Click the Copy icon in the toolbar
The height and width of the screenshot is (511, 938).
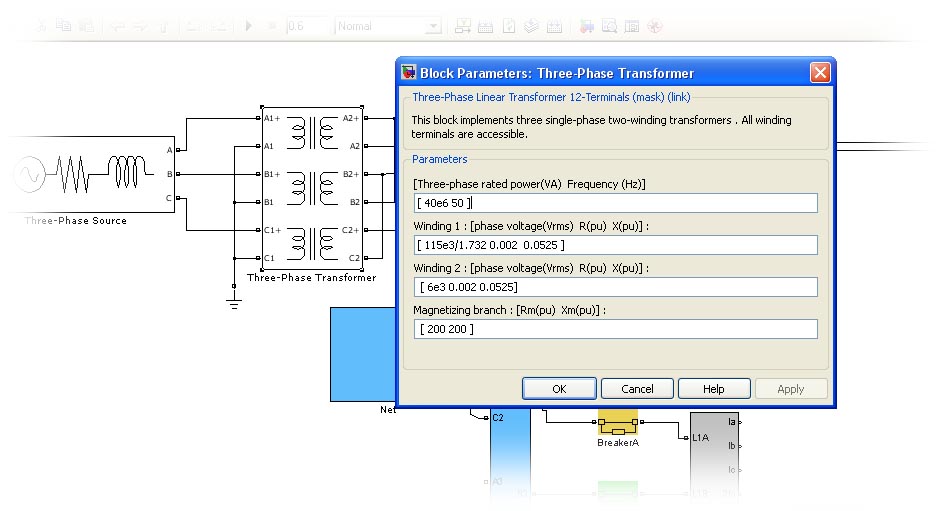coord(65,26)
